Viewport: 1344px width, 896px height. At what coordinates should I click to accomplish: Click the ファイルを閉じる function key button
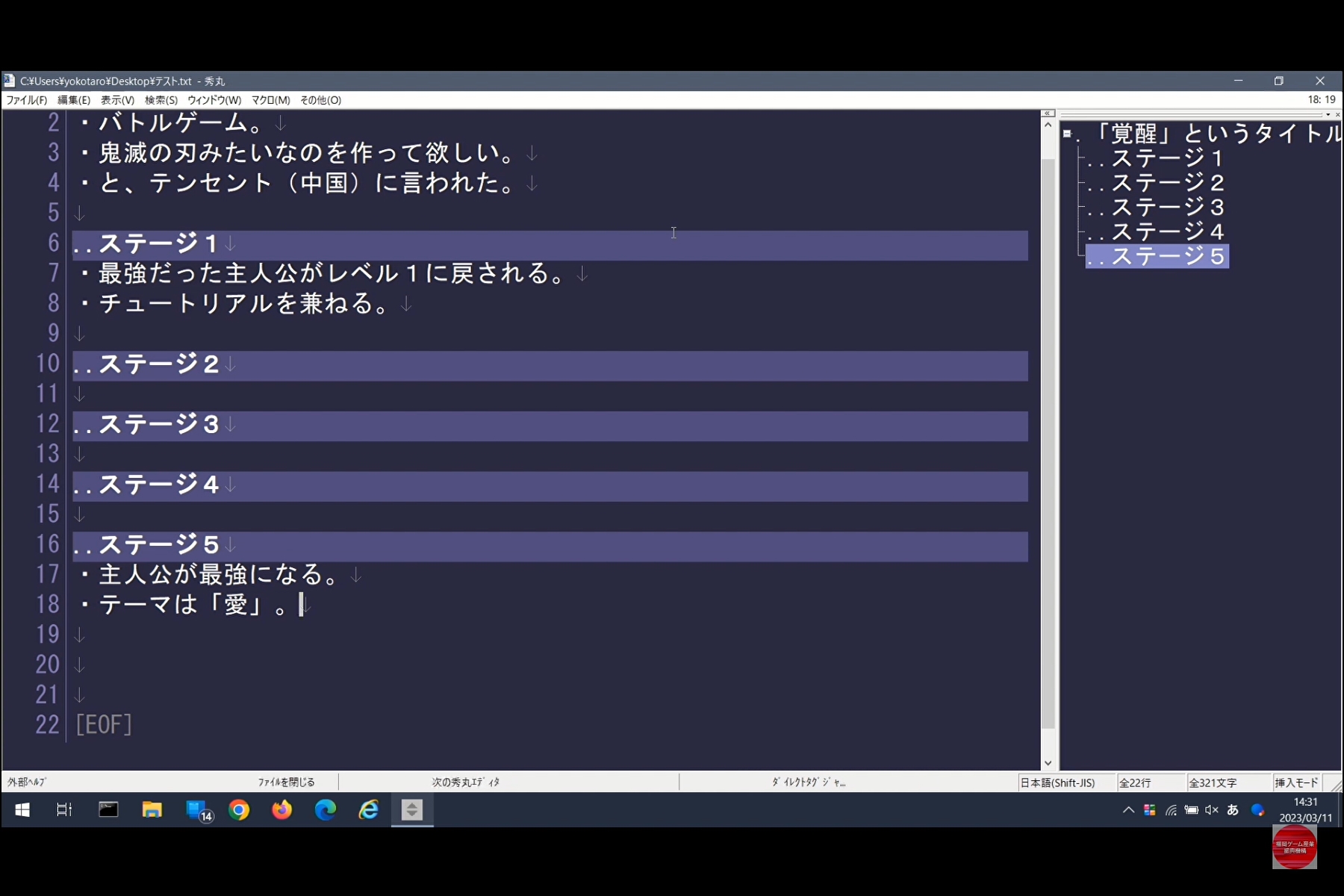(x=287, y=783)
